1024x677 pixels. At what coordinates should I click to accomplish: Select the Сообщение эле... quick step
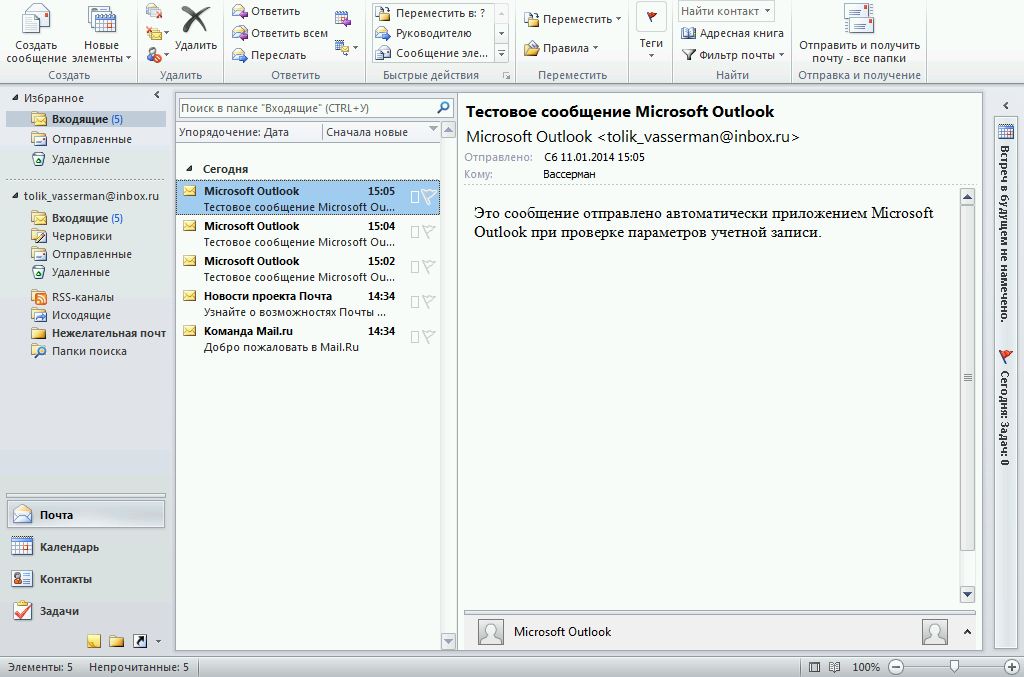(432, 53)
